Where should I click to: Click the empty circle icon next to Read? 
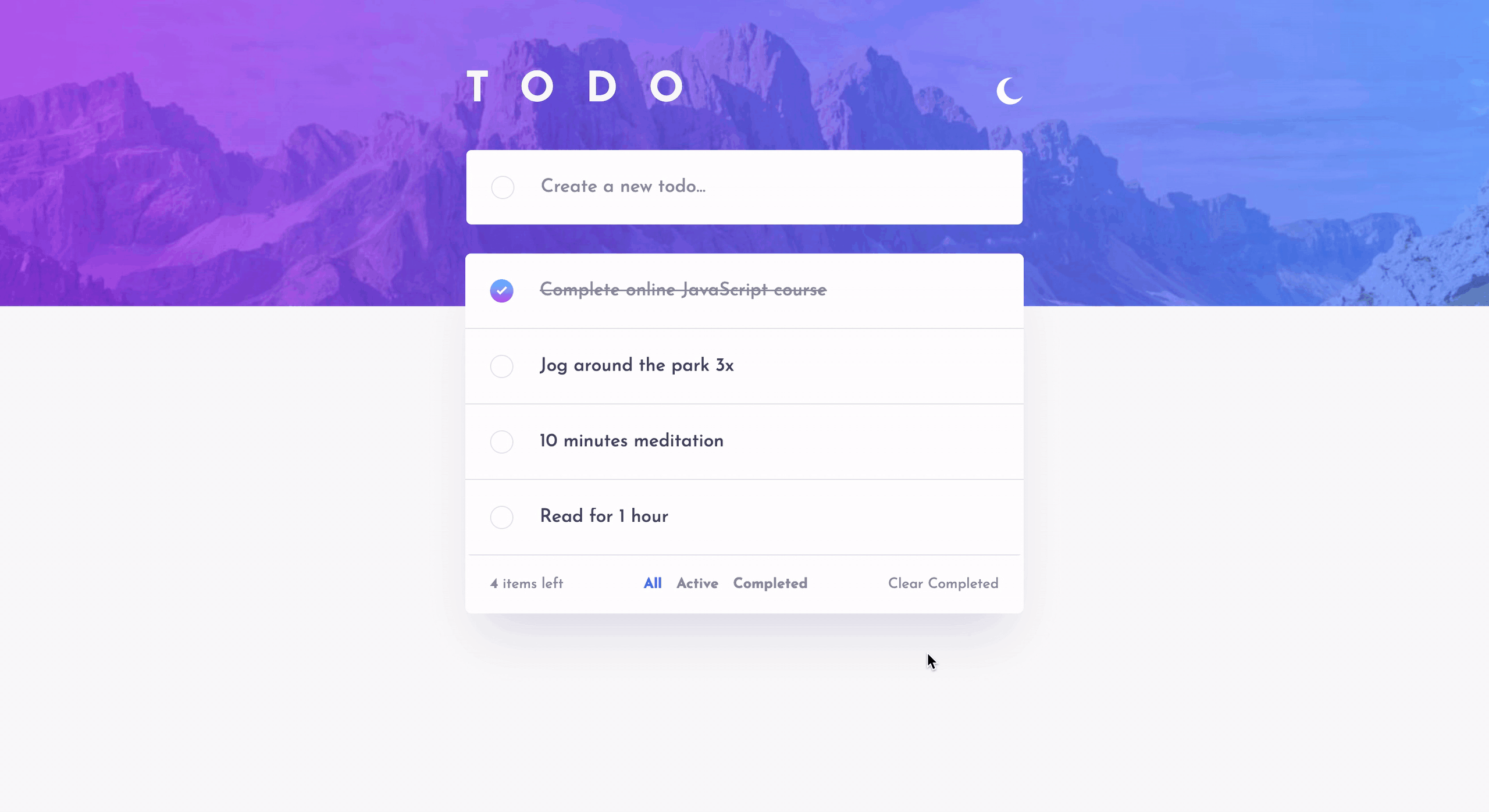coord(502,517)
